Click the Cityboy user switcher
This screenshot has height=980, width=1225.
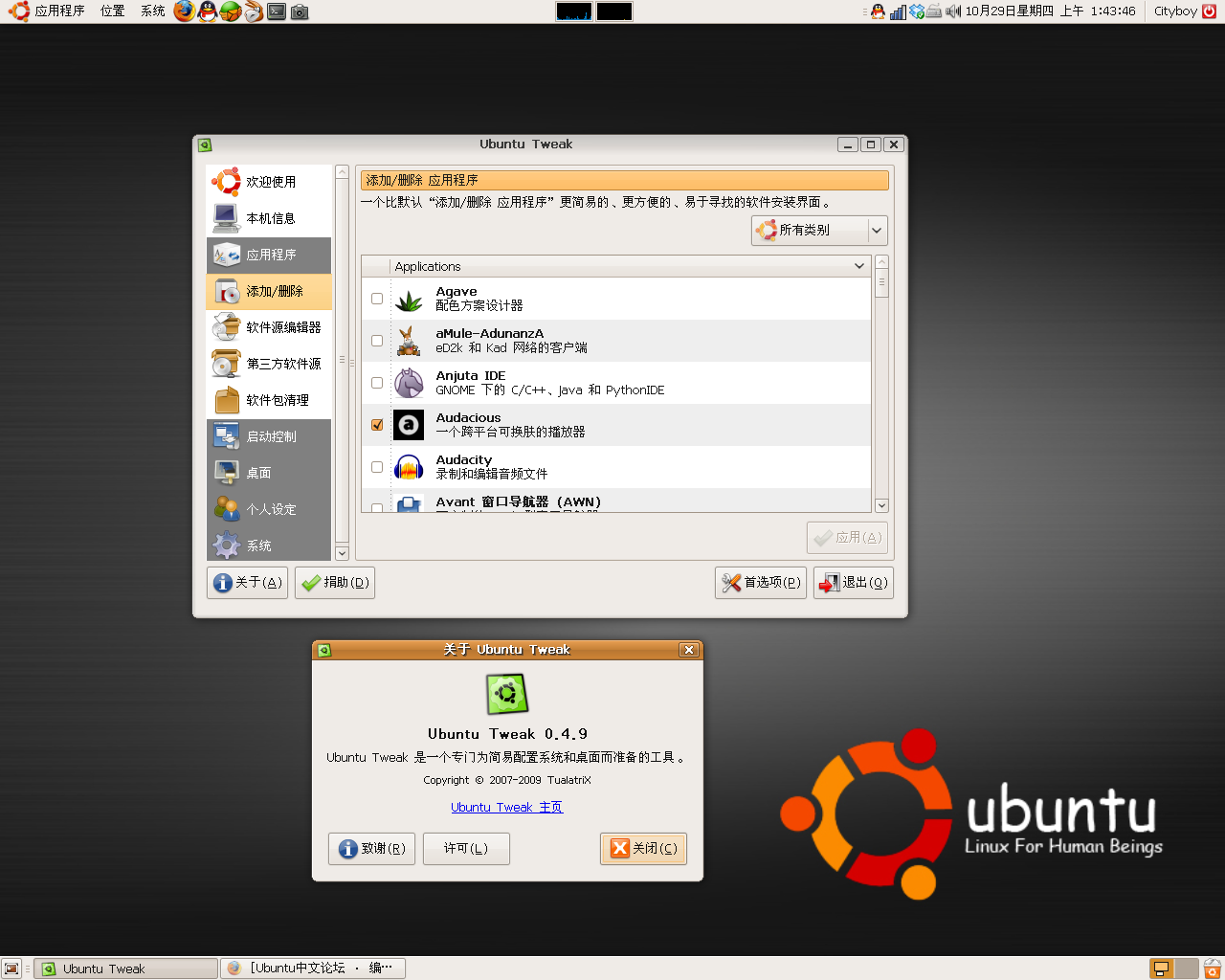[1175, 11]
